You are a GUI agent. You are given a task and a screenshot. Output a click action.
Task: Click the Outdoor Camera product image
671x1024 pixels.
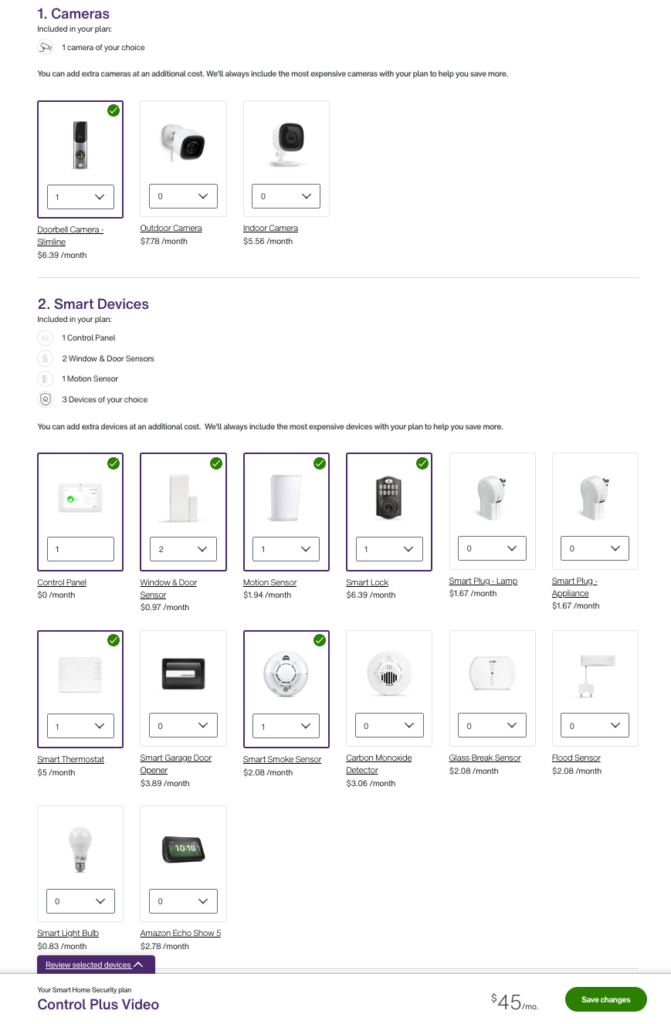pos(183,143)
